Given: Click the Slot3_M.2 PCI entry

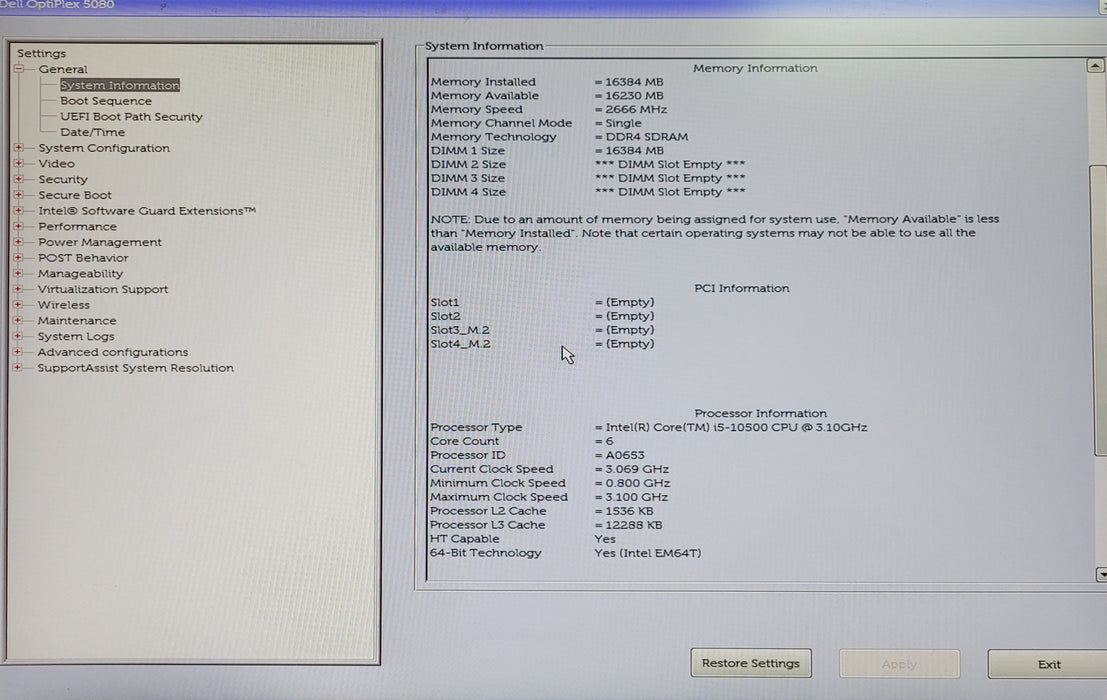Looking at the screenshot, I should 542,330.
